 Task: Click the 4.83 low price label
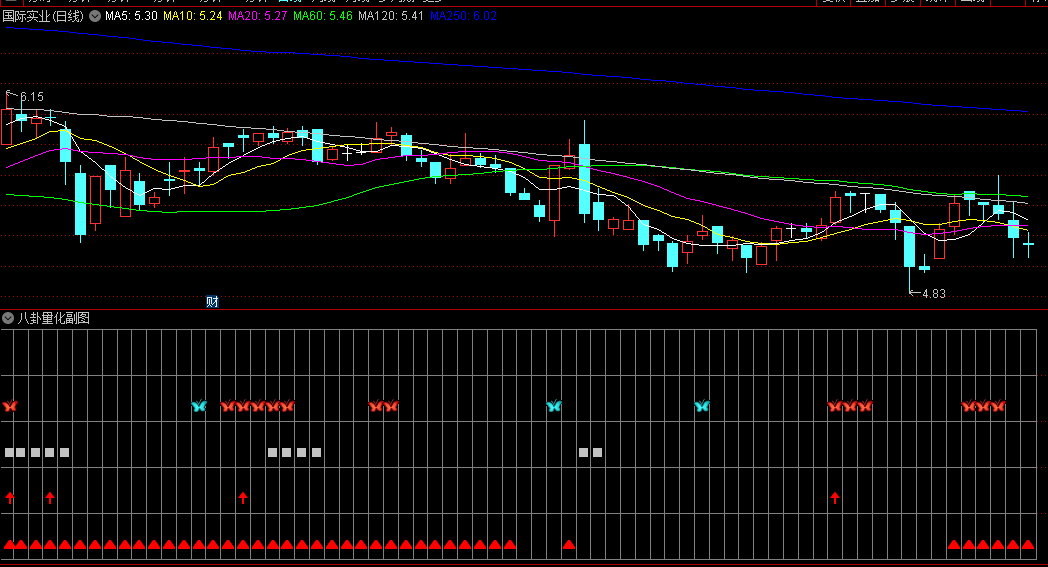click(x=932, y=294)
